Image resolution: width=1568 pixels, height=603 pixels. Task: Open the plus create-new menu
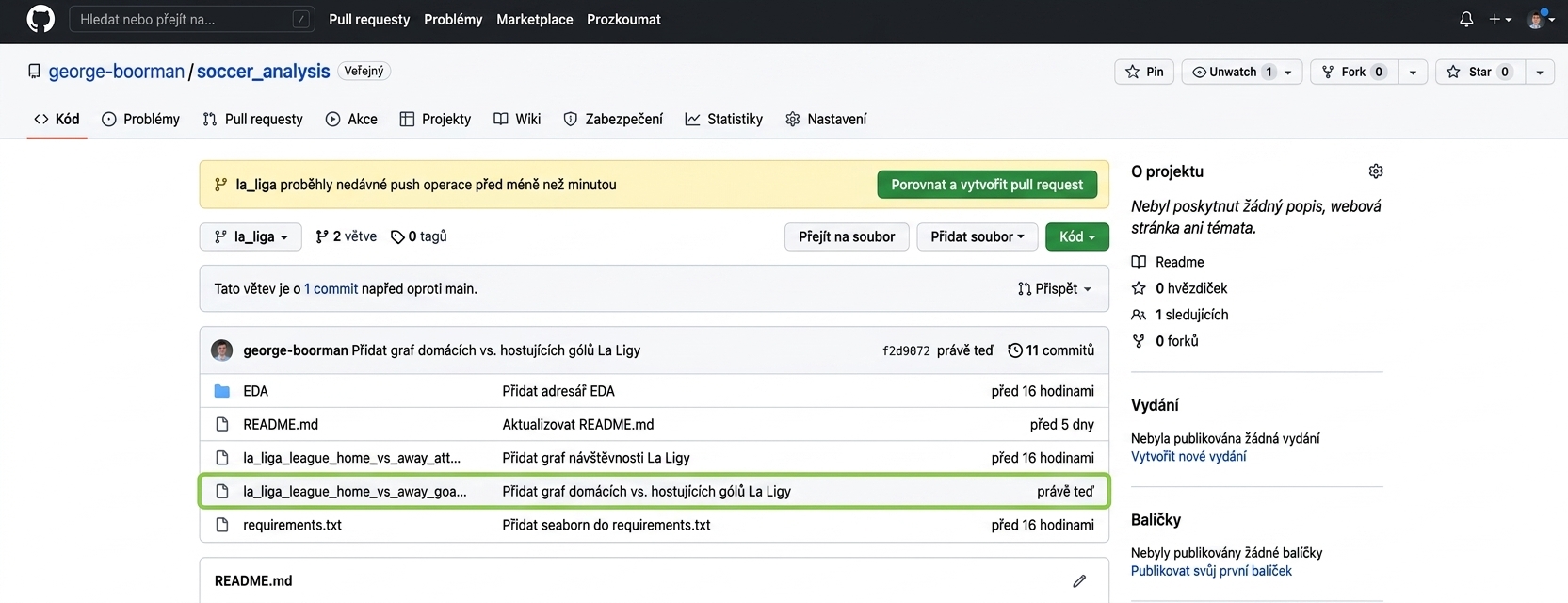(x=1500, y=19)
